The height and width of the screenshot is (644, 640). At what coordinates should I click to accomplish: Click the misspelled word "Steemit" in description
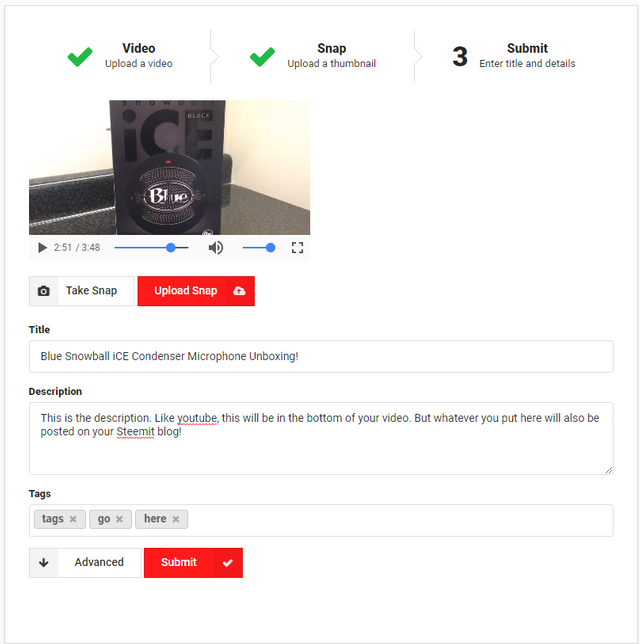tap(135, 432)
